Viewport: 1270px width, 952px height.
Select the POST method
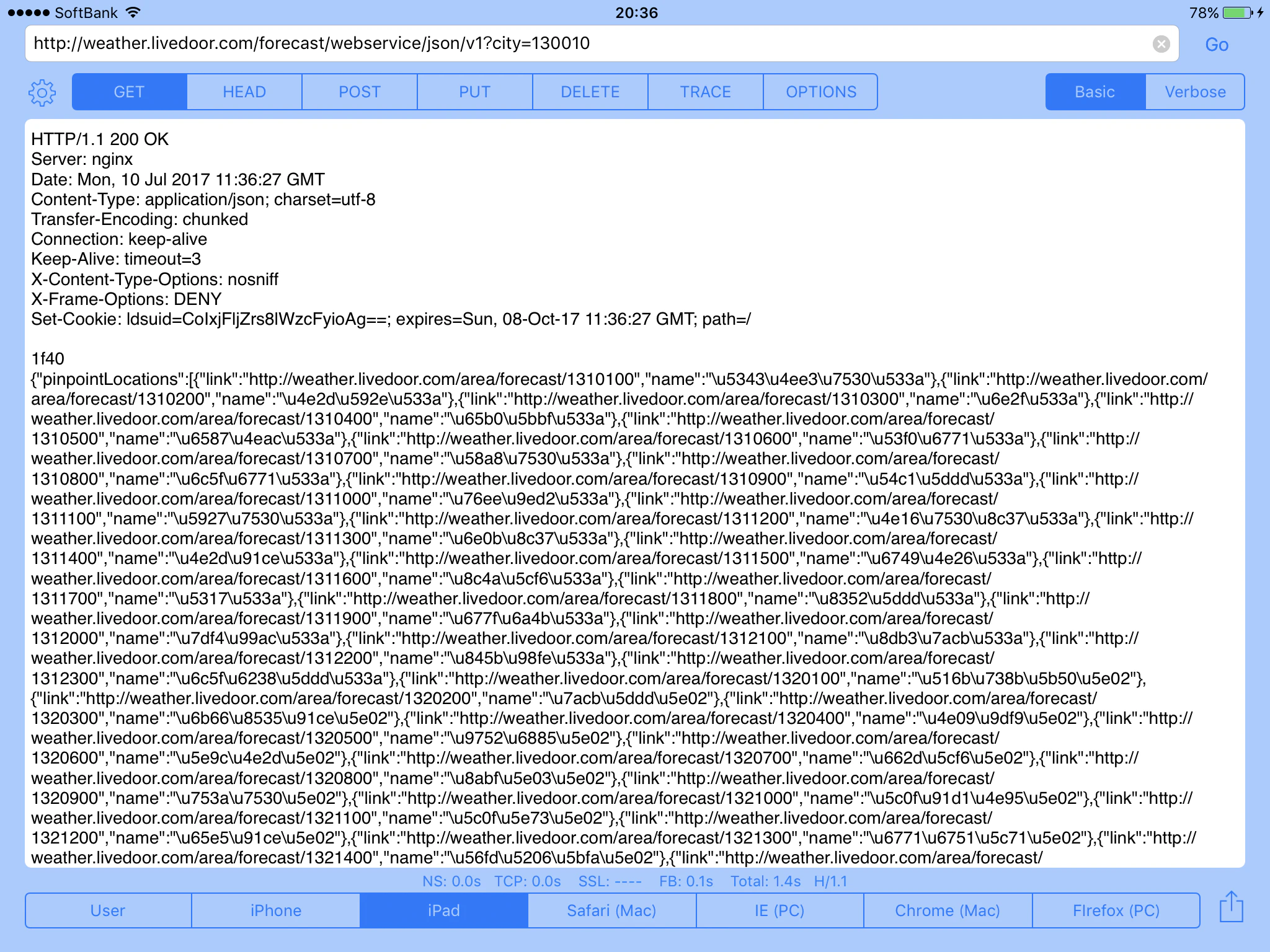click(x=360, y=92)
